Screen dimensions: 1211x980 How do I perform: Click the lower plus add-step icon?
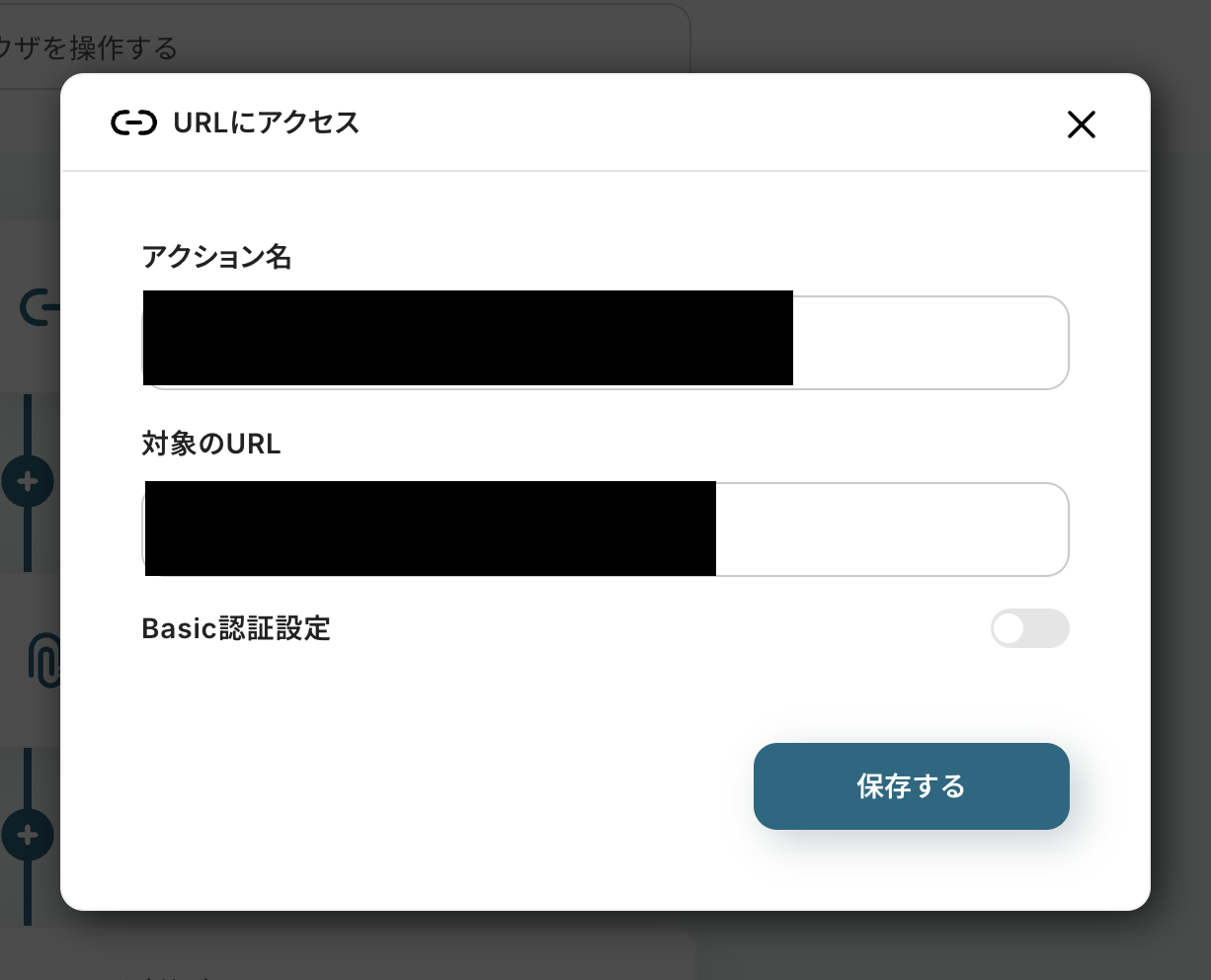pyautogui.click(x=29, y=836)
